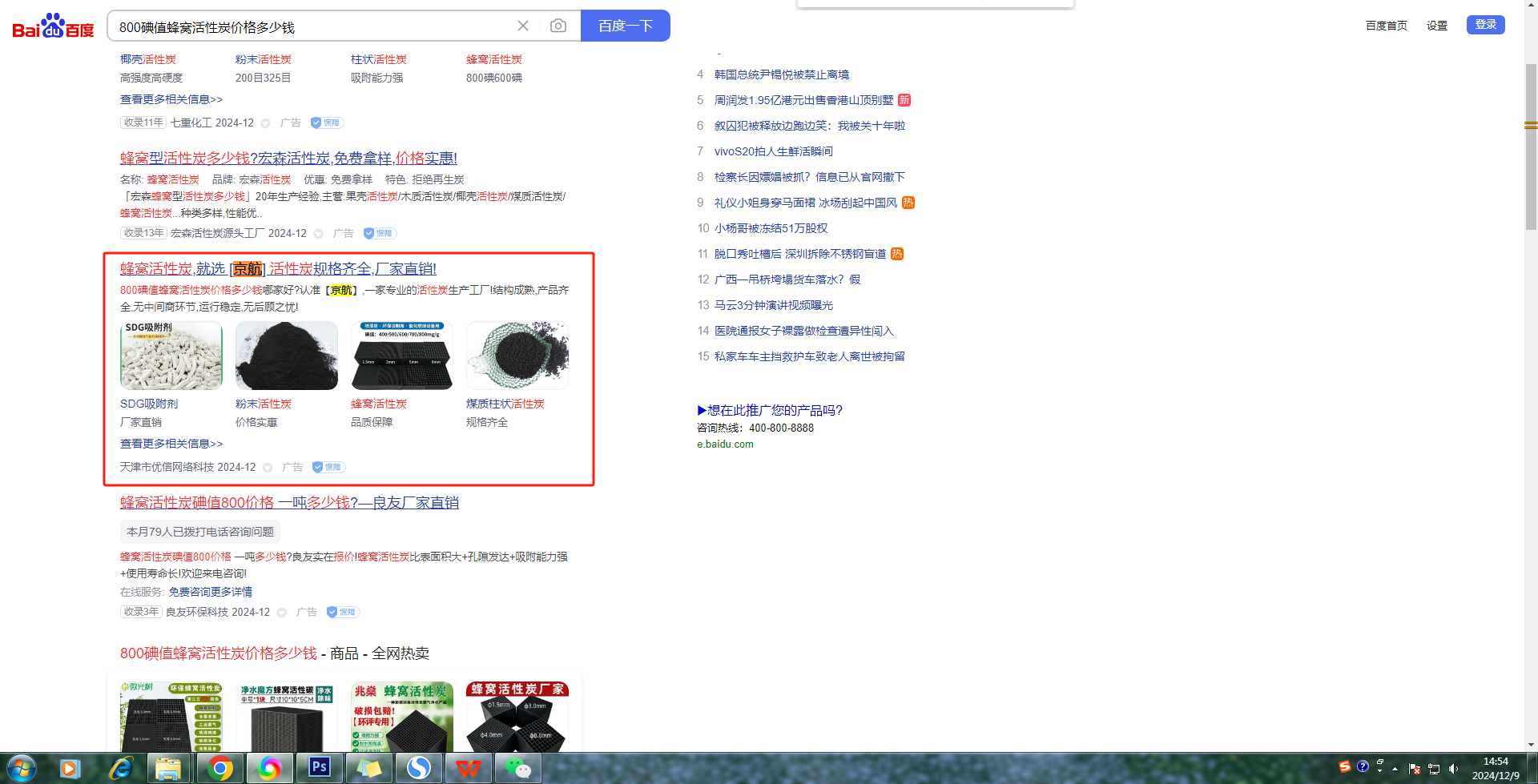Open hot search 礼仪小姐身穿马面裙
The height and width of the screenshot is (784, 1538).
806,203
